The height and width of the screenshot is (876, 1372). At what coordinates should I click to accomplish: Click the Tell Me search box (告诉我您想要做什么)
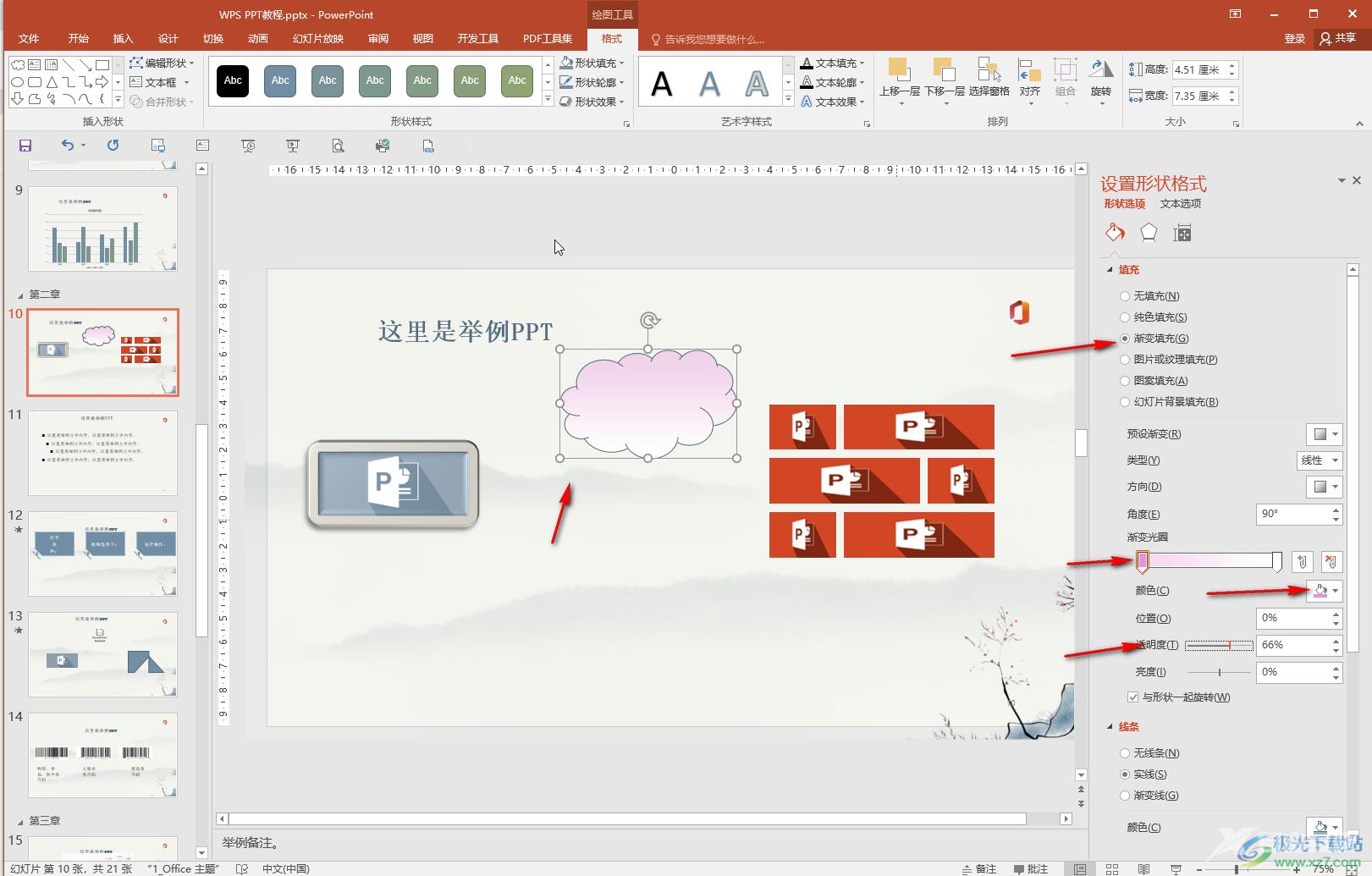(708, 39)
